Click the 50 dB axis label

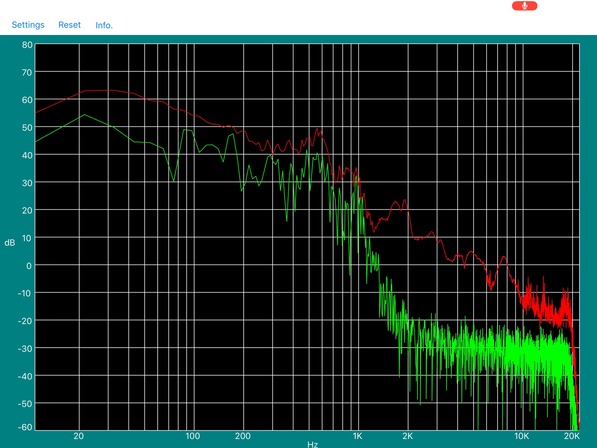[x=27, y=128]
